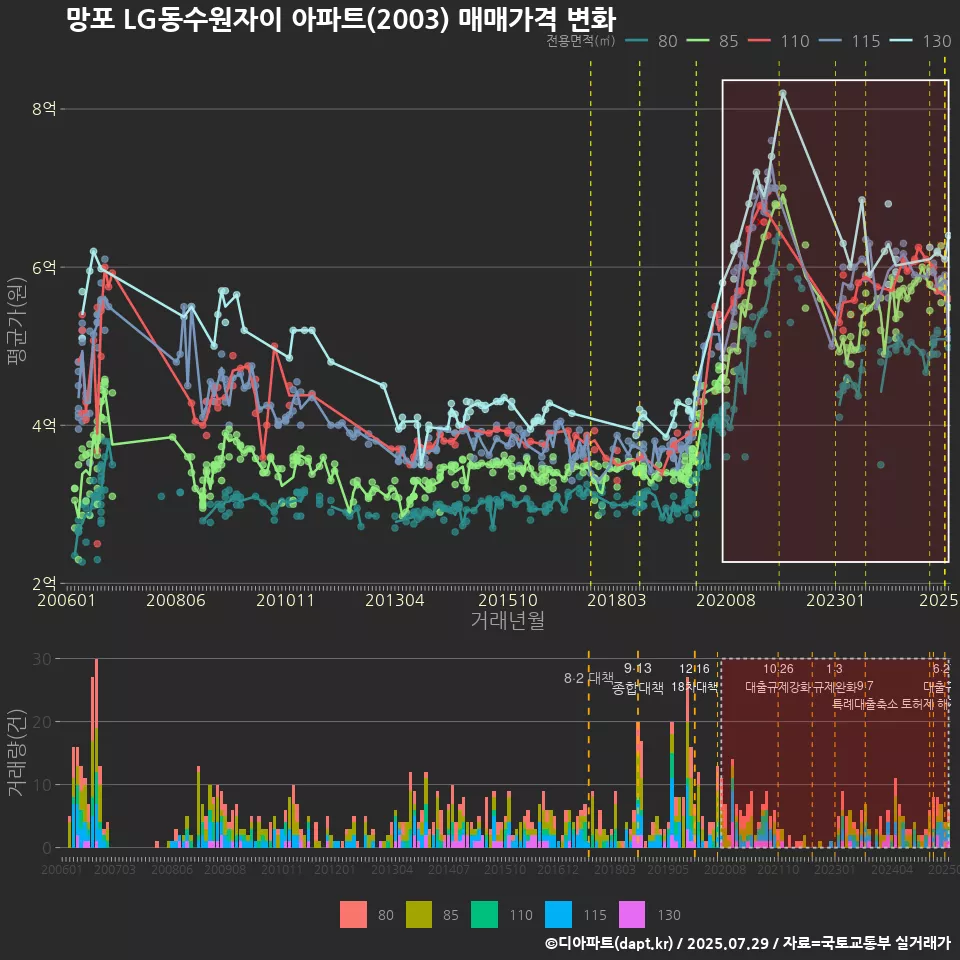Click the 1·3 규제완화 policy annotation

tap(834, 678)
